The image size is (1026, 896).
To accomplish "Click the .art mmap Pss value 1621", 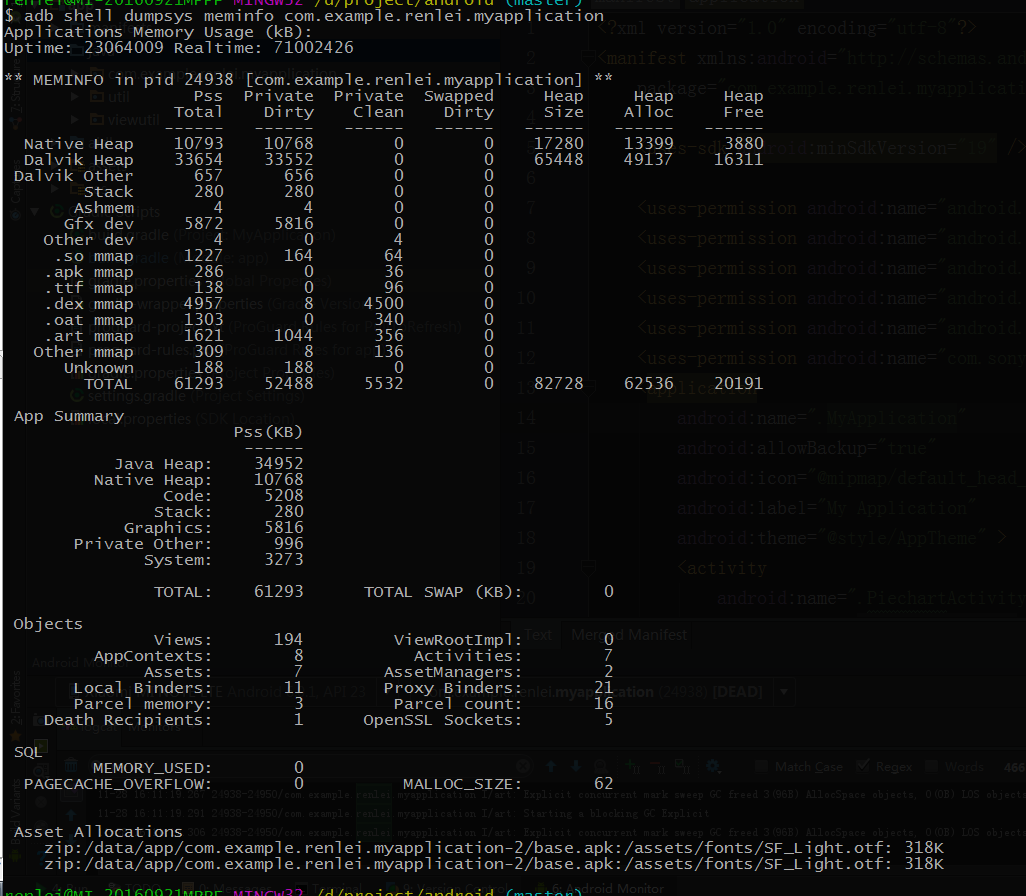I will 203,336.
